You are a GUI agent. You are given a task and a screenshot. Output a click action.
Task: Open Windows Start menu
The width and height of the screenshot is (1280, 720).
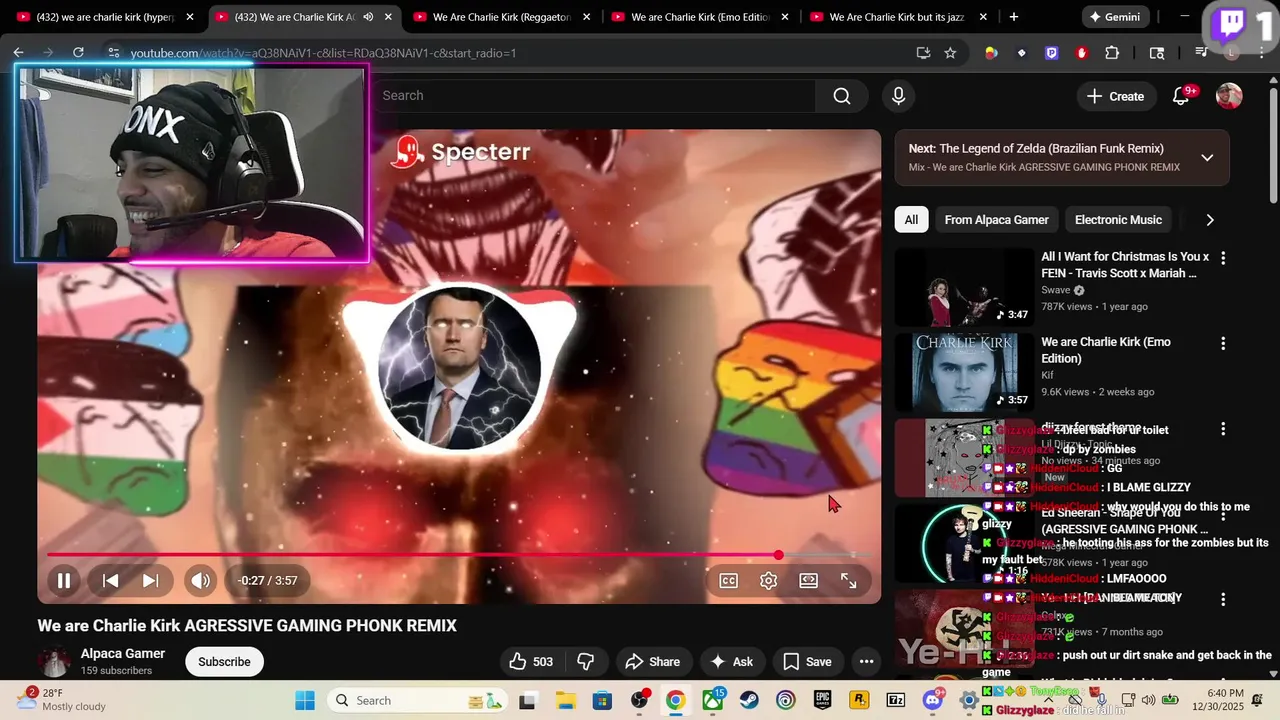tap(304, 700)
